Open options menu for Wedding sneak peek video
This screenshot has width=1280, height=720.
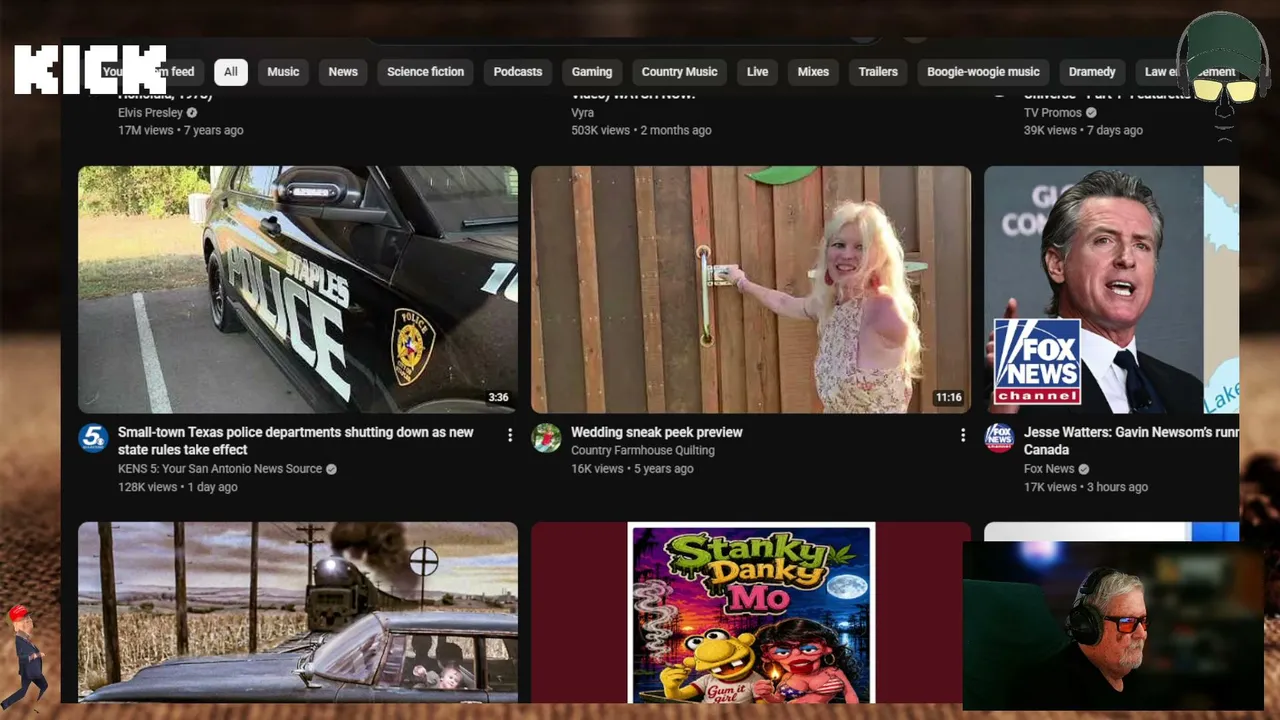click(963, 435)
